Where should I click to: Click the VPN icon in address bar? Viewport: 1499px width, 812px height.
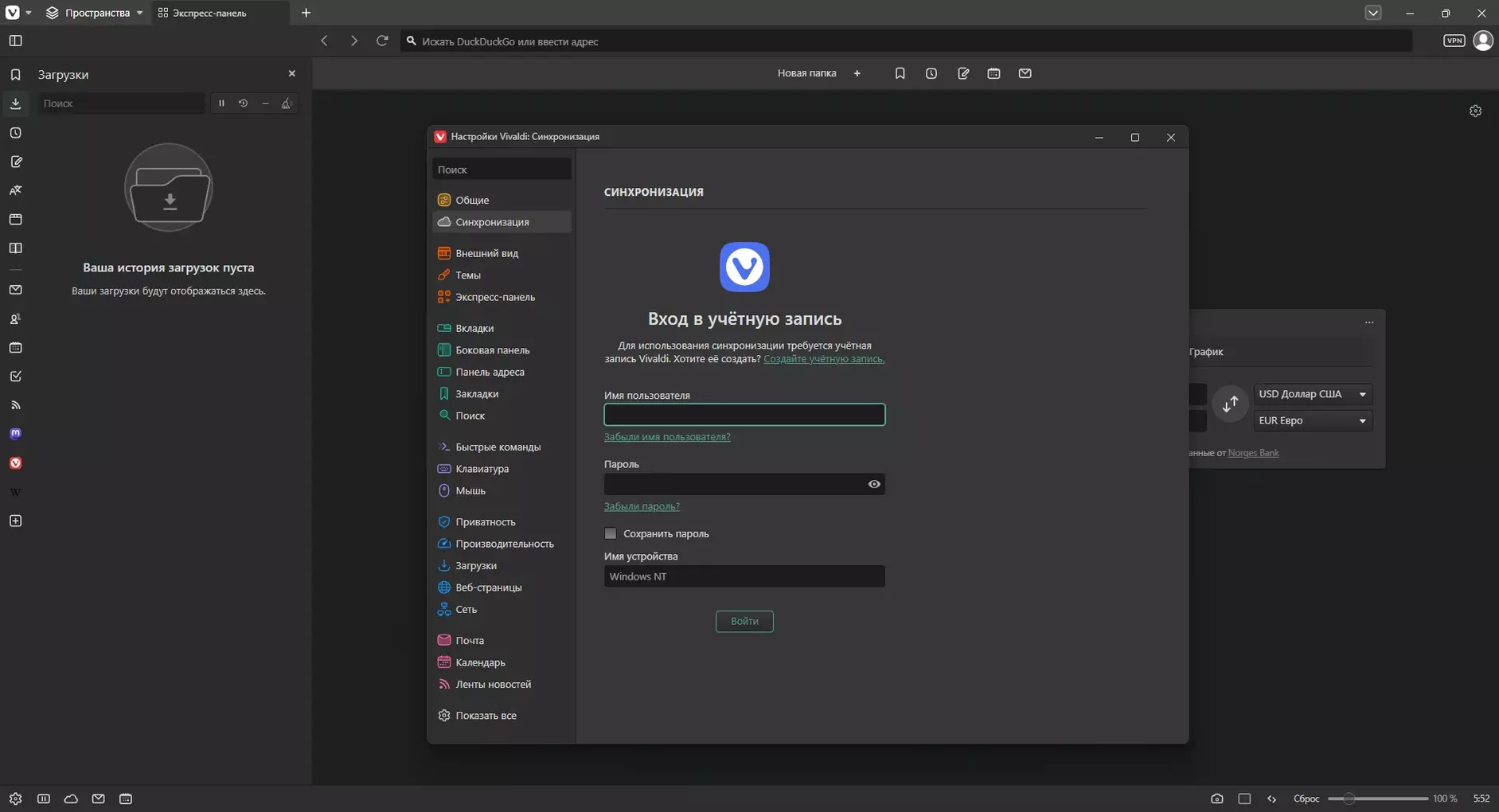tap(1454, 41)
